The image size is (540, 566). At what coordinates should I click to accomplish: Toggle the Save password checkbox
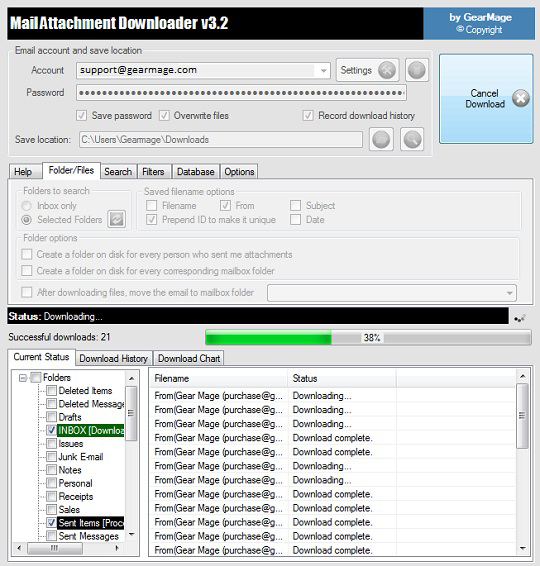coord(82,116)
